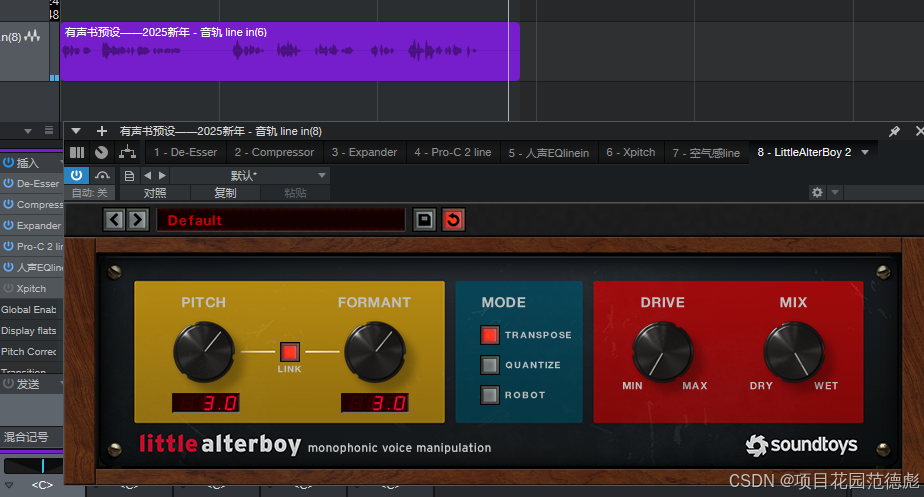The image size is (924, 497).
Task: Open preset file page icon
Action: pyautogui.click(x=129, y=175)
